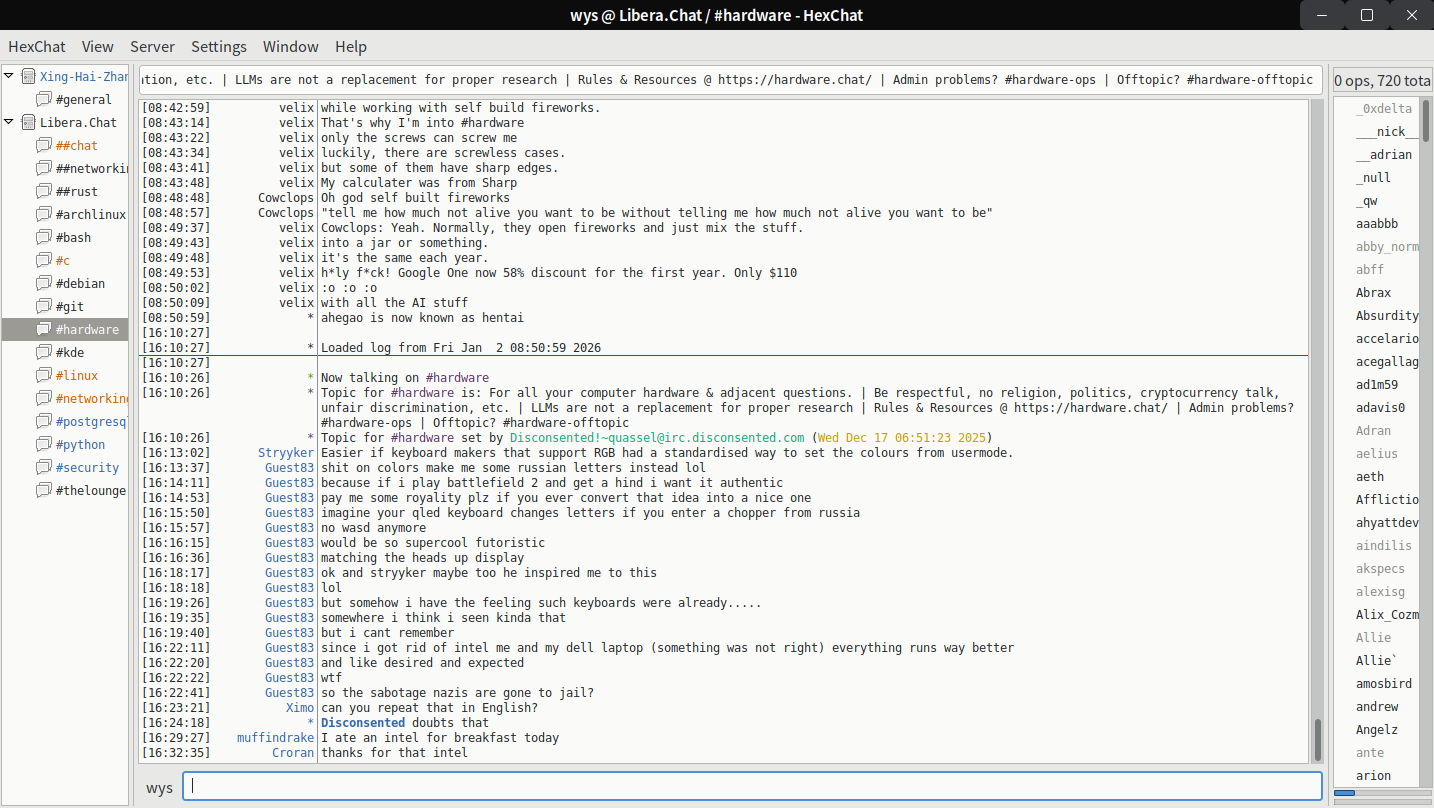Collapse the Xing-Hai-Zhang network tree

pyautogui.click(x=10, y=76)
